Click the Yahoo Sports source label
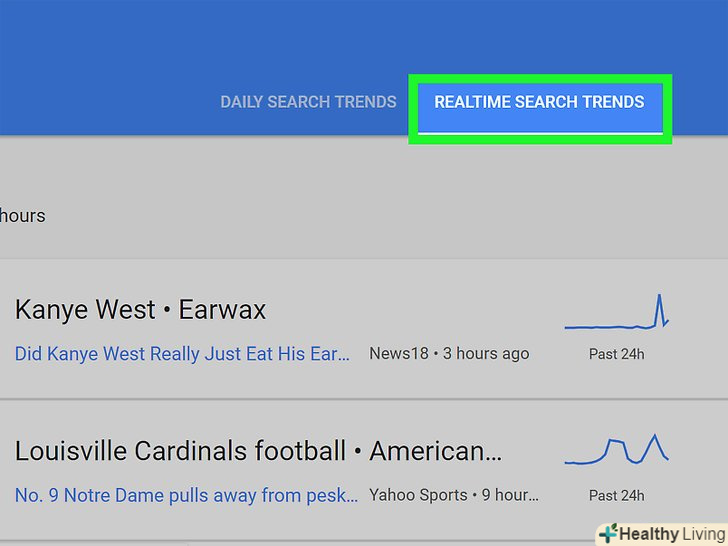The image size is (728, 546). coord(418,495)
